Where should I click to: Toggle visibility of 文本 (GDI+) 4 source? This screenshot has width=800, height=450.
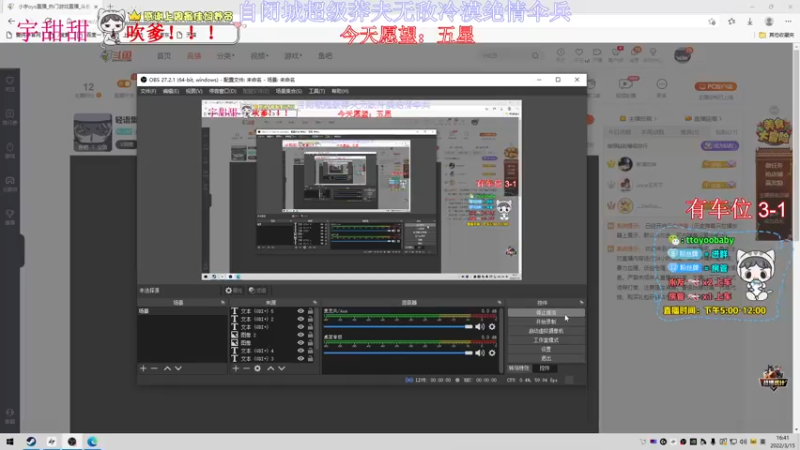click(x=301, y=351)
